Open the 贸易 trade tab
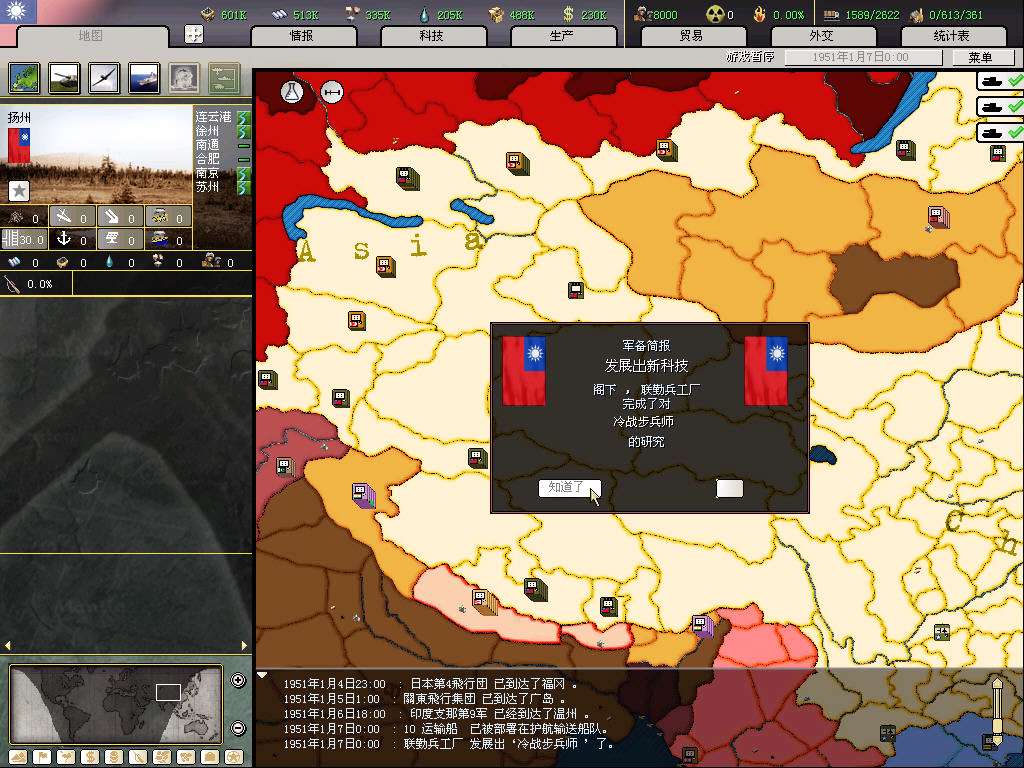This screenshot has height=768, width=1024. click(692, 36)
